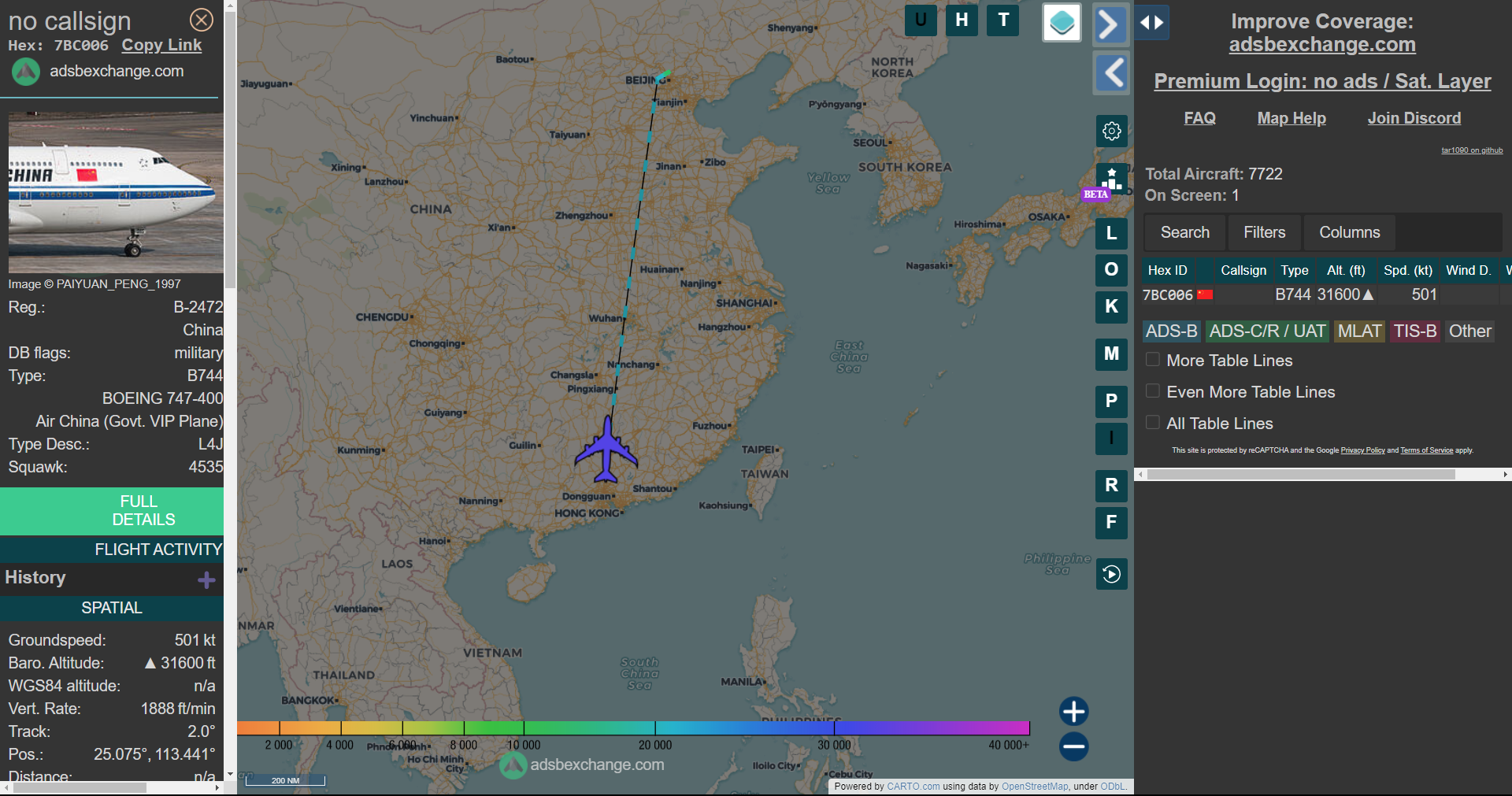Viewport: 1512px width, 796px height.
Task: Click the Boeing 747 aircraft photo thumbnail
Action: [116, 193]
